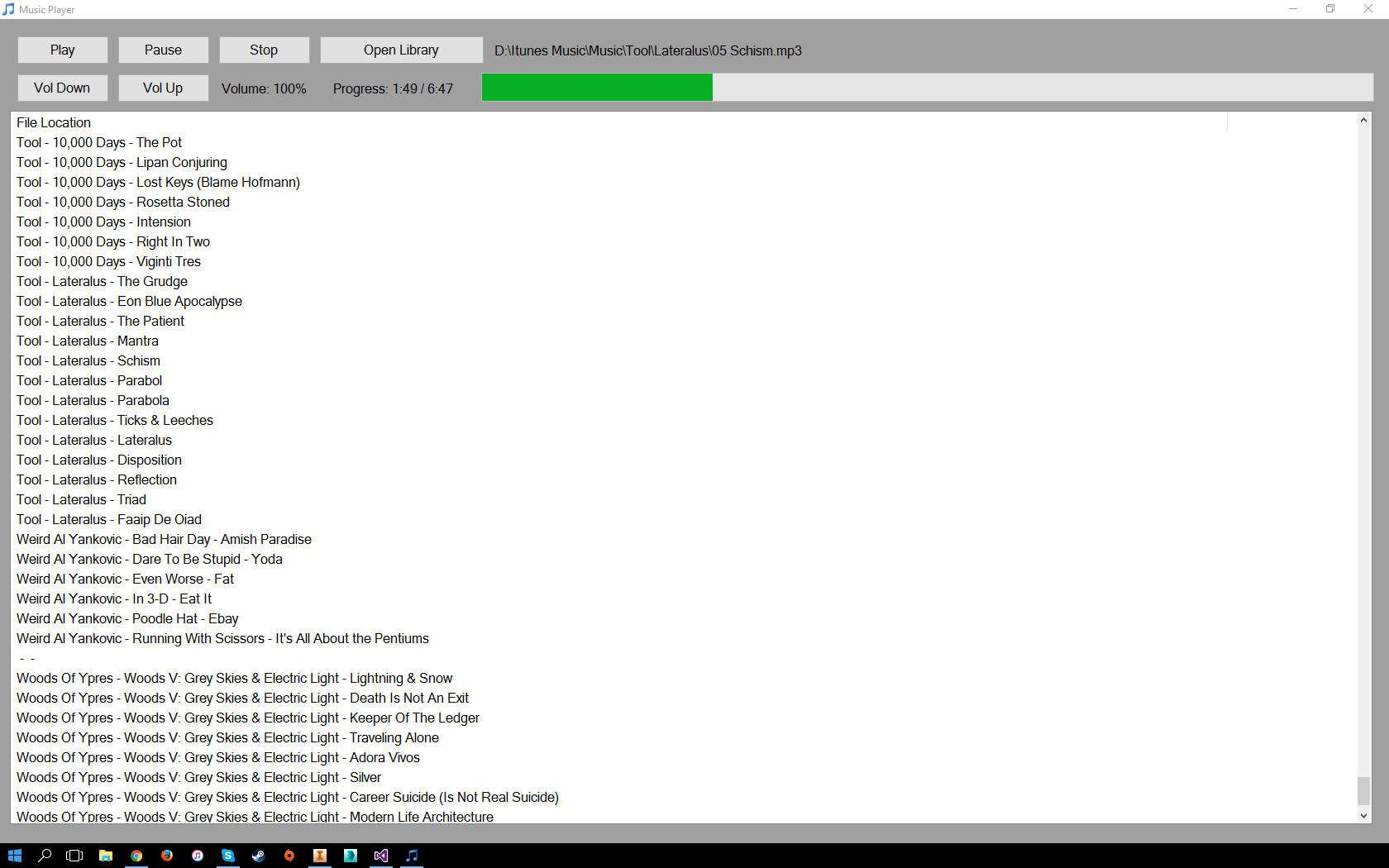Select 'Tool - 10,000 Days - Rosetta Stoned'
The height and width of the screenshot is (868, 1389).
coord(123,202)
